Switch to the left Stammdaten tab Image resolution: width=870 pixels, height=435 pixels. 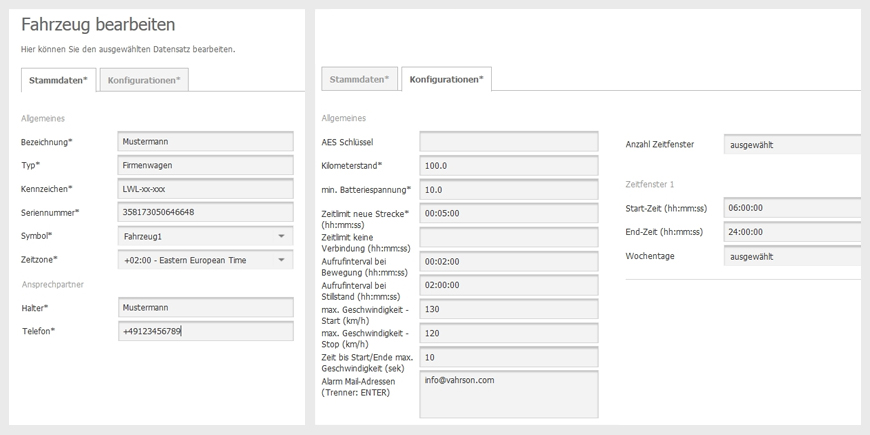[x=58, y=80]
